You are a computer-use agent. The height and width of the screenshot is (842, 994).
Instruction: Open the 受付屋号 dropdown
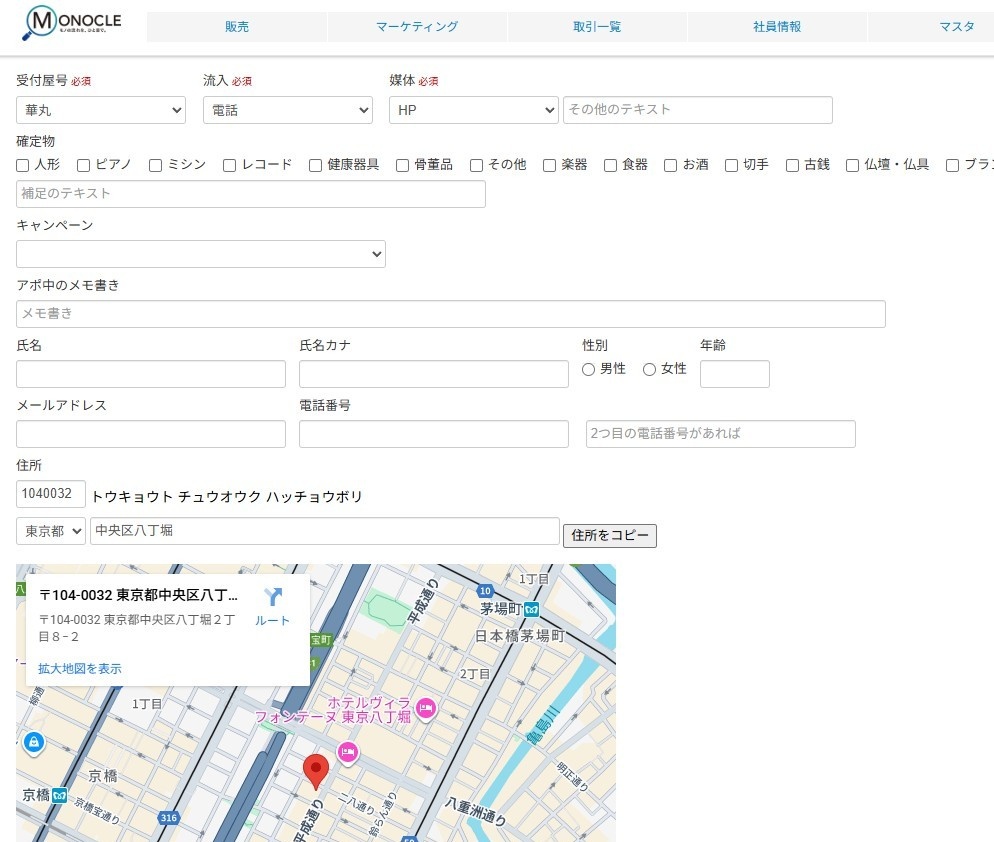pyautogui.click(x=101, y=110)
